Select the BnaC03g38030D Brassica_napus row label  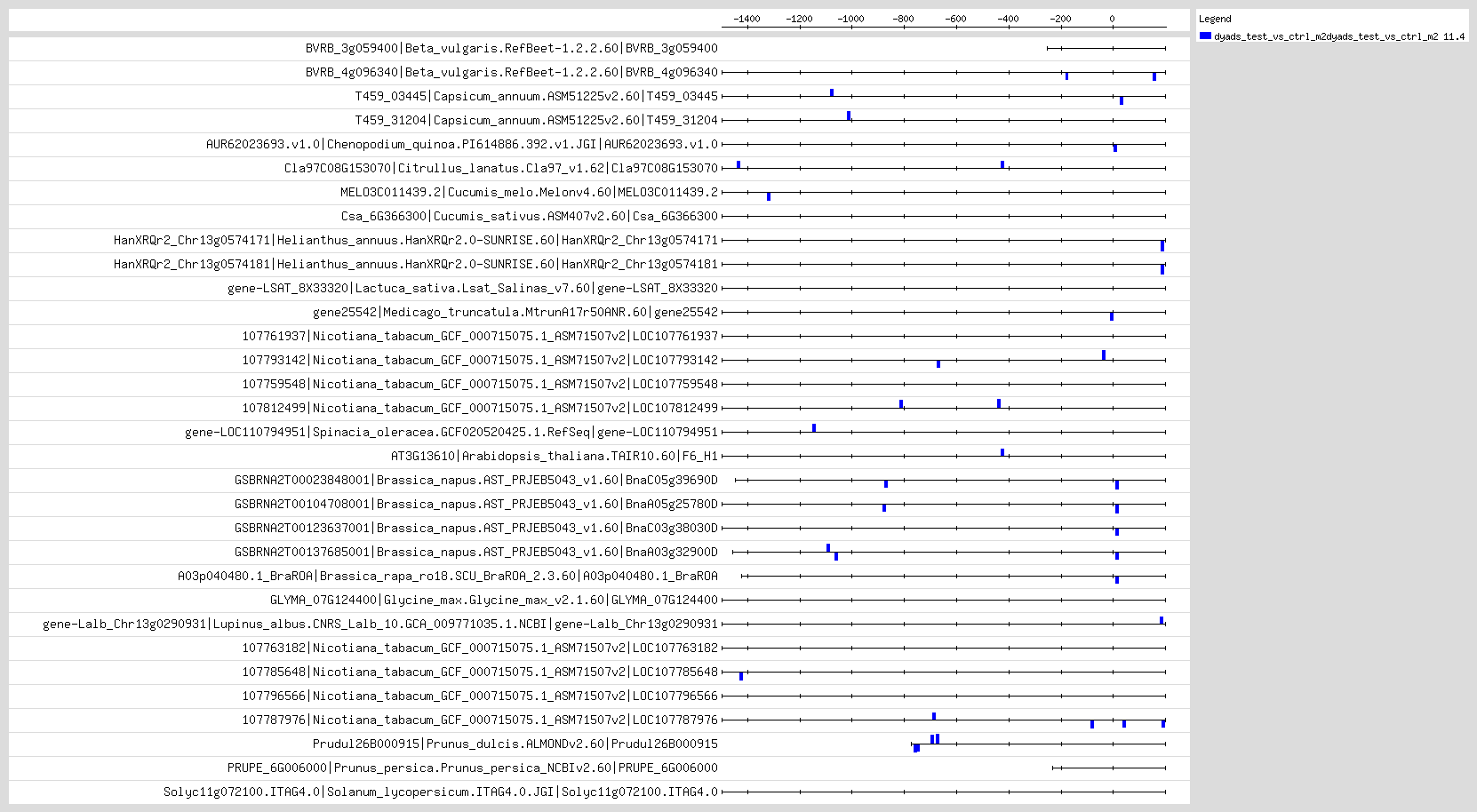[476, 528]
